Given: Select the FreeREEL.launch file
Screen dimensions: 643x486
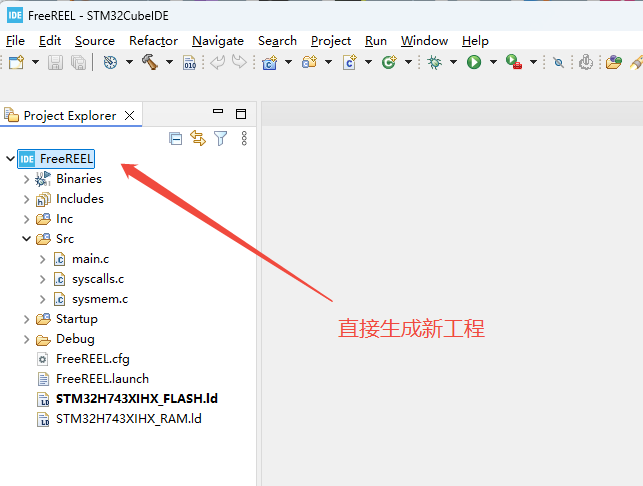Looking at the screenshot, I should click(x=93, y=379).
